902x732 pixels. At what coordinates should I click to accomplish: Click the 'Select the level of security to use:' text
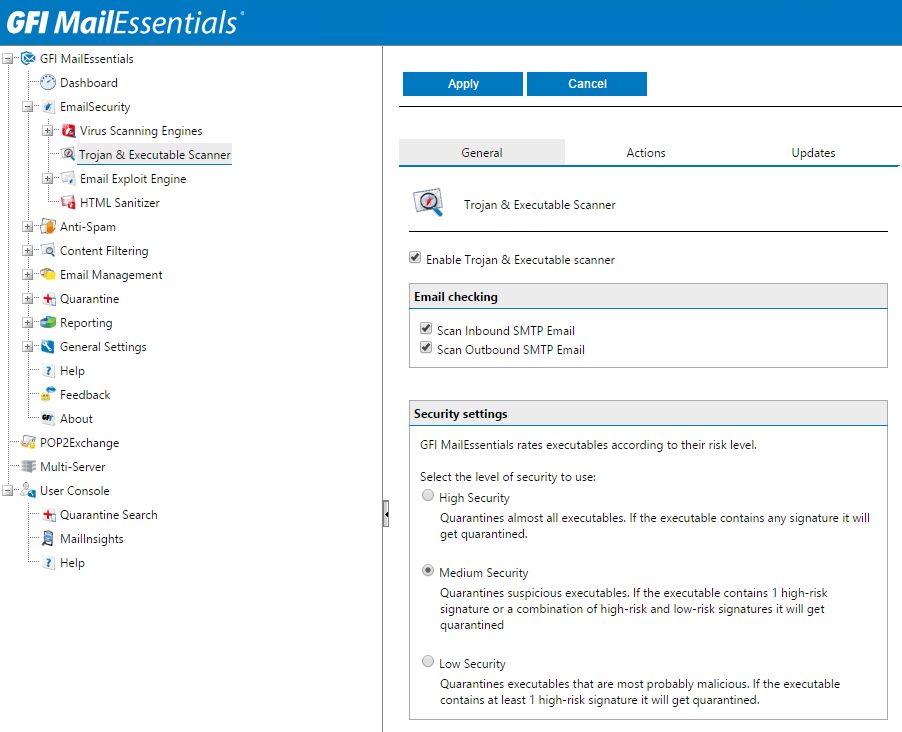coord(508,476)
